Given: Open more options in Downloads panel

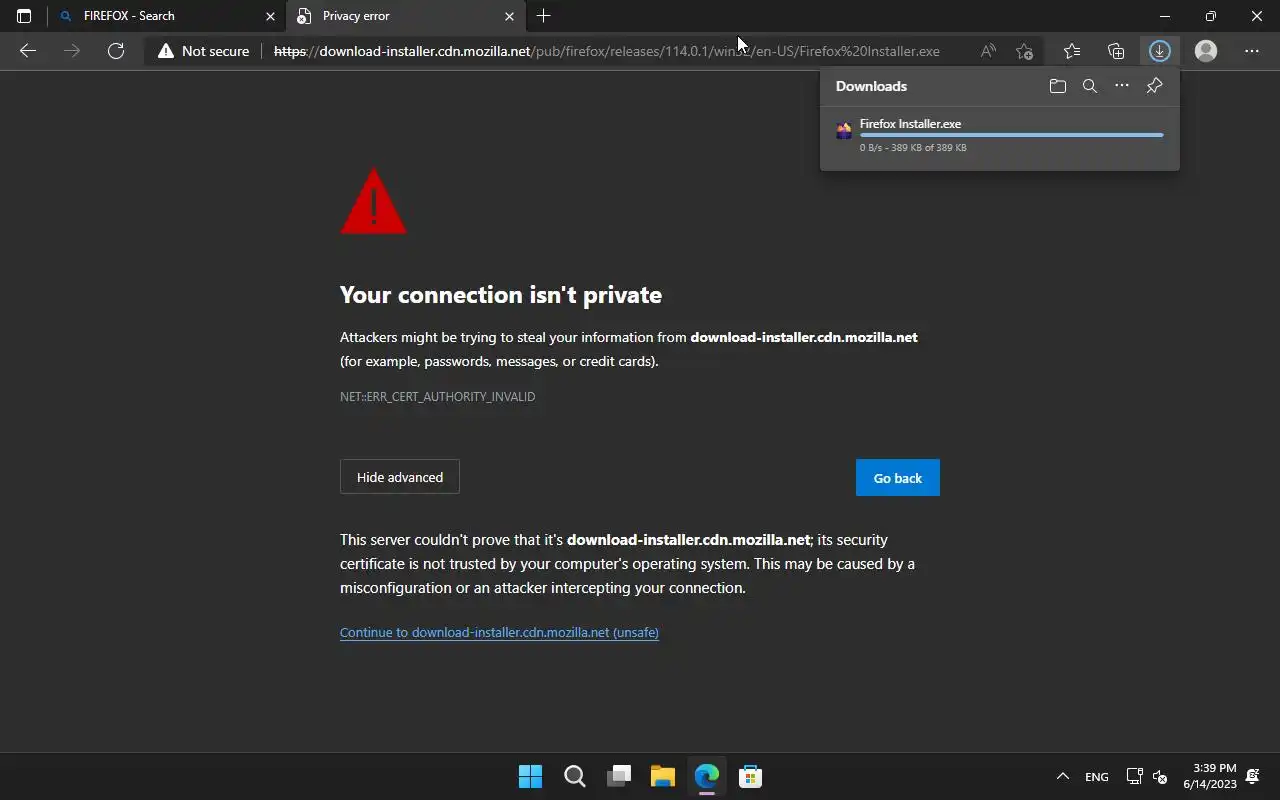Looking at the screenshot, I should (1122, 86).
